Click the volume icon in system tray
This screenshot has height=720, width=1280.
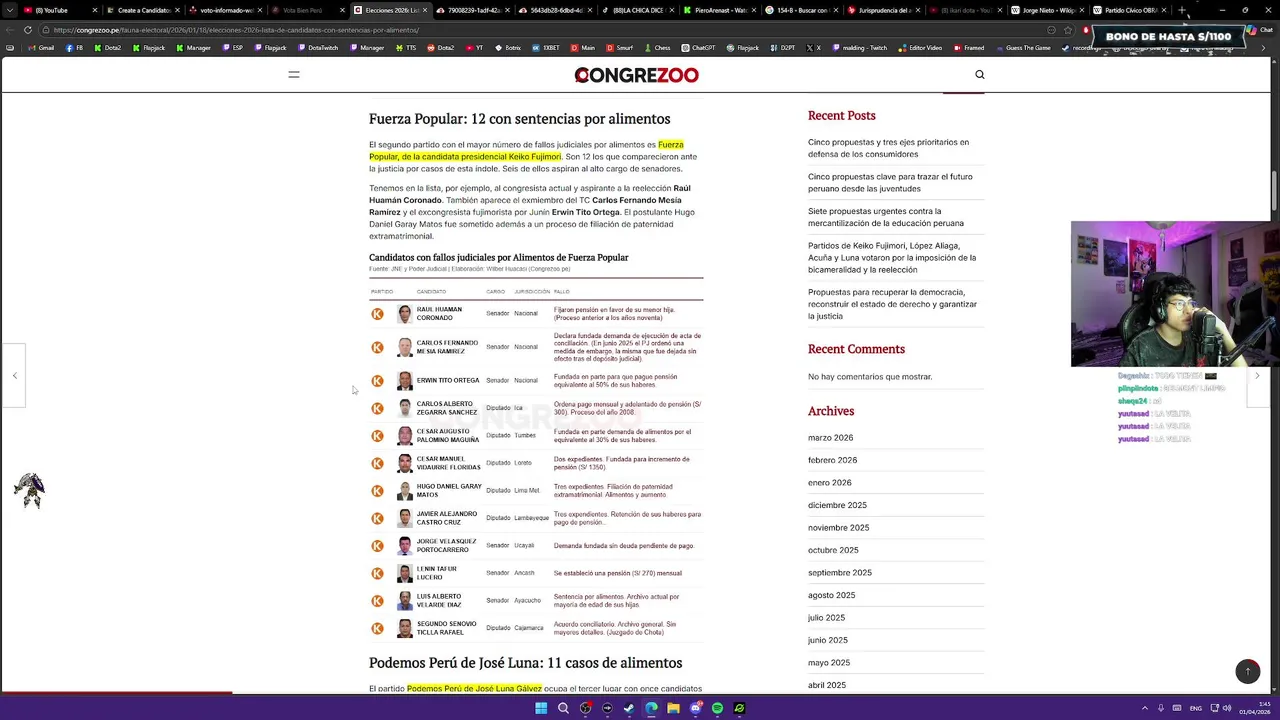(x=1227, y=708)
